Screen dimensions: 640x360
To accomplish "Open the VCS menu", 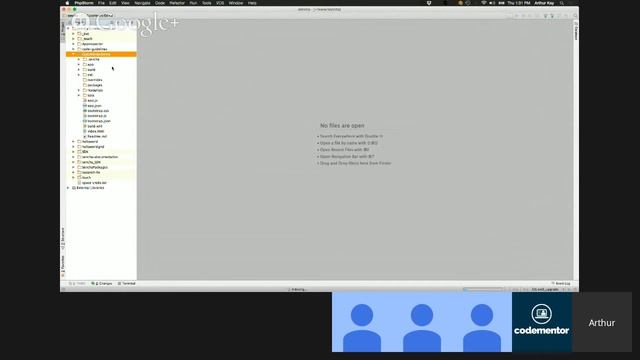I will point(220,3).
